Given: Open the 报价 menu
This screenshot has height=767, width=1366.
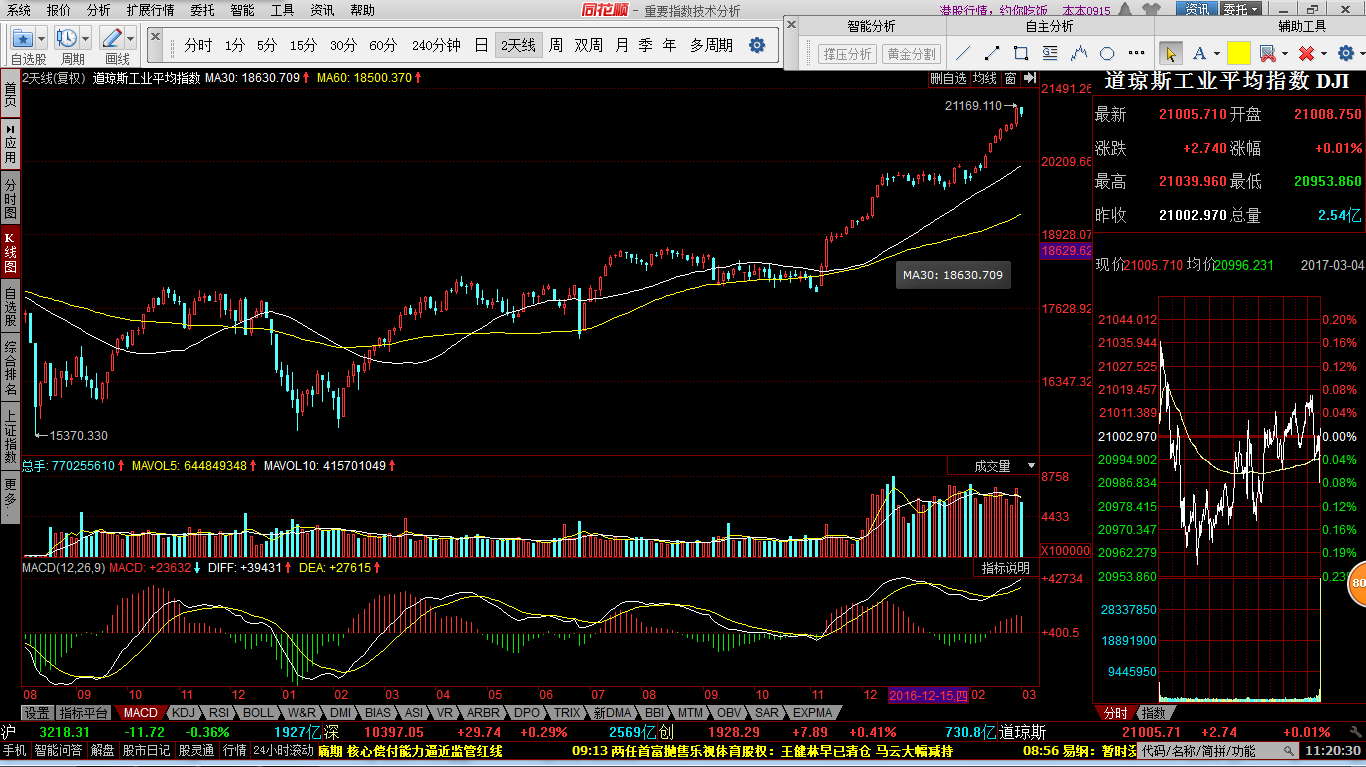Looking at the screenshot, I should 59,10.
